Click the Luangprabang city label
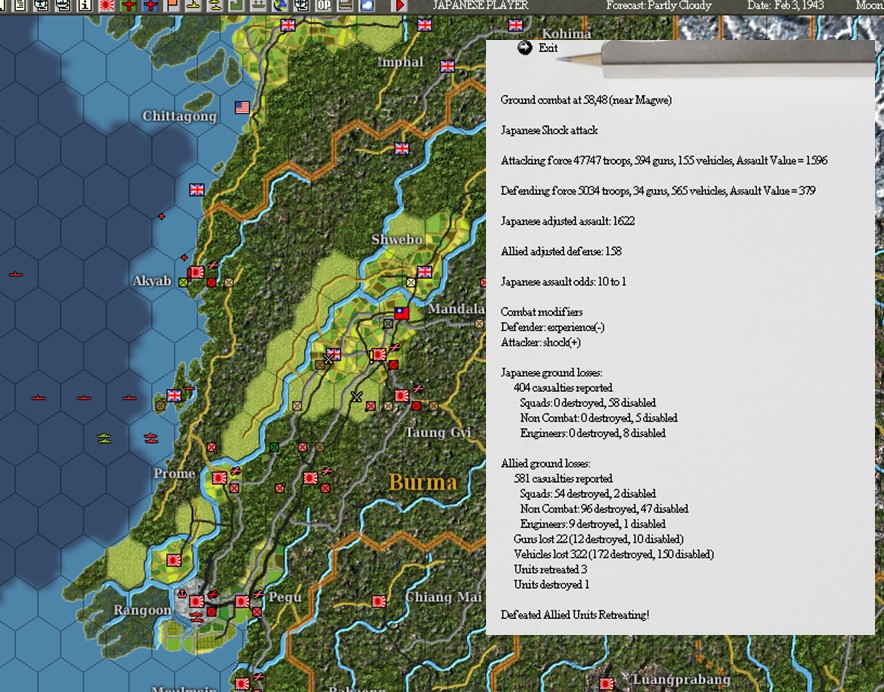Viewport: 884px width, 692px height. point(682,680)
